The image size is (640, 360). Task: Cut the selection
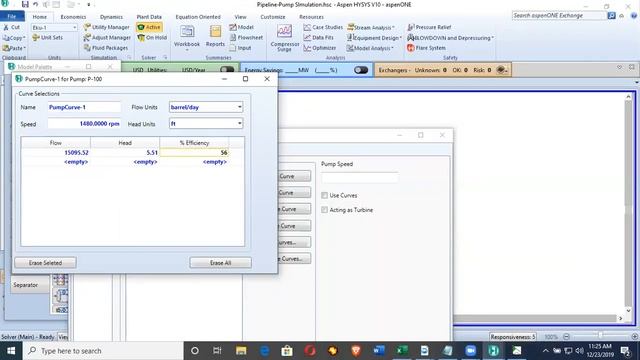(x=11, y=27)
